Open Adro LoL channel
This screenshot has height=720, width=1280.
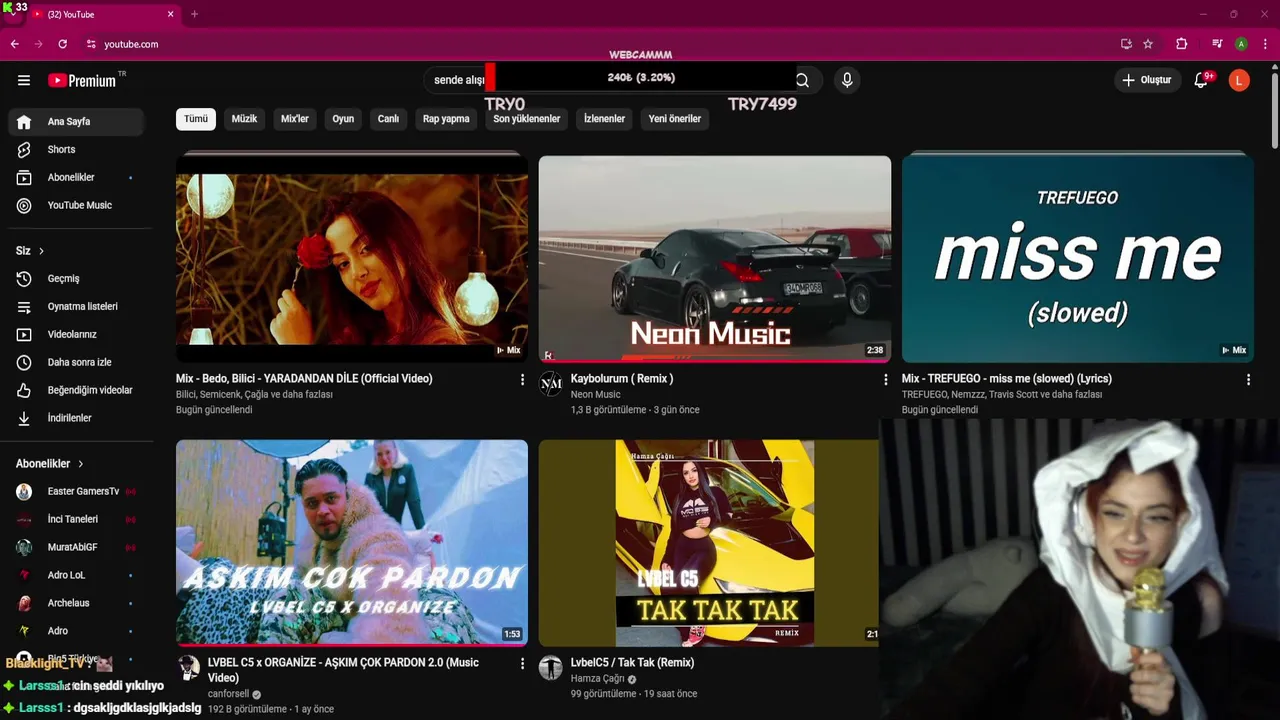tap(77, 575)
